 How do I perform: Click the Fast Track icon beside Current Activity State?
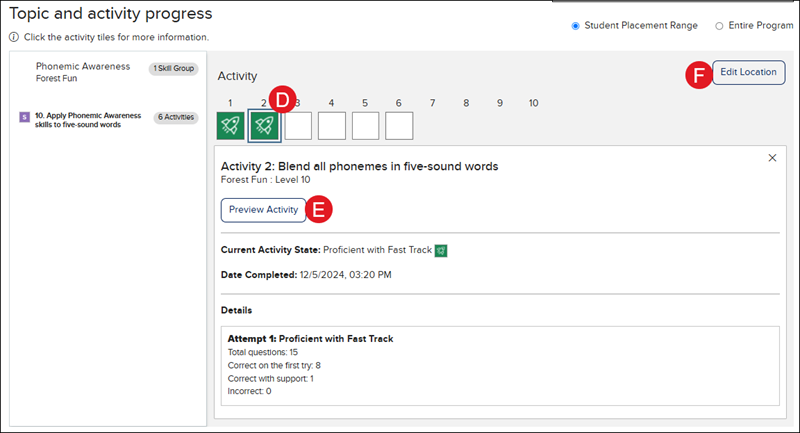point(441,249)
